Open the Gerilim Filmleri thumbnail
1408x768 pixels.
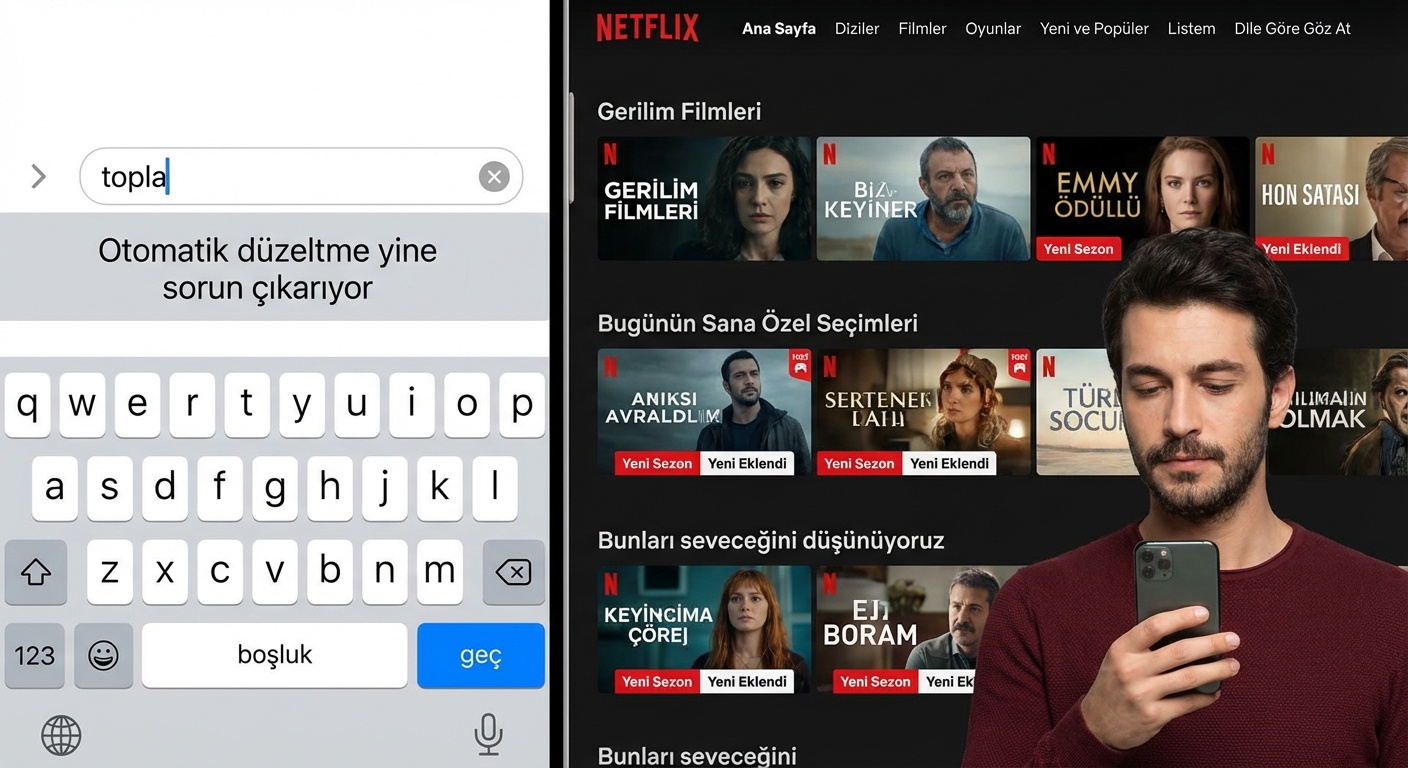pyautogui.click(x=704, y=199)
